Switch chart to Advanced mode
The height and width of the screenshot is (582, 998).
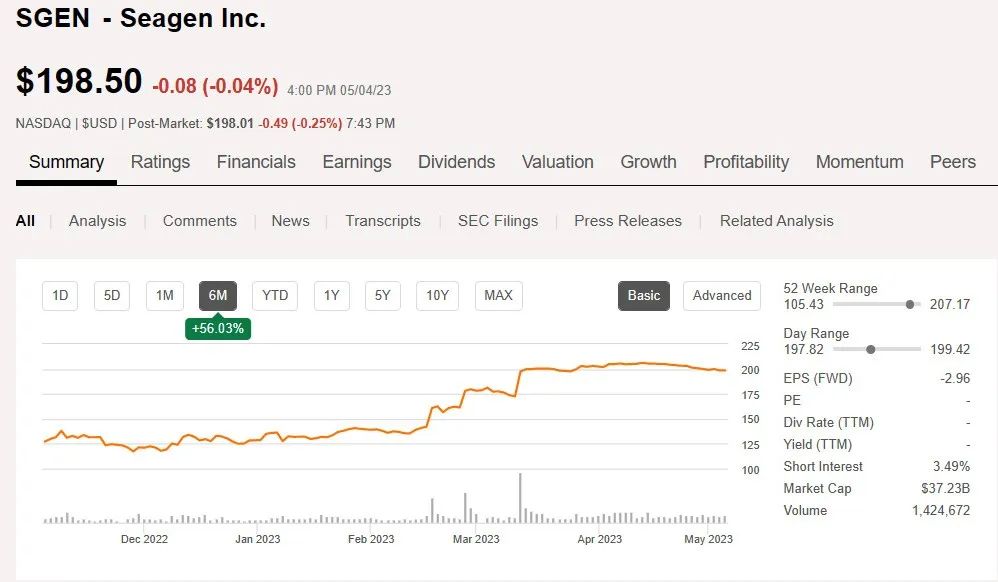[x=722, y=295]
